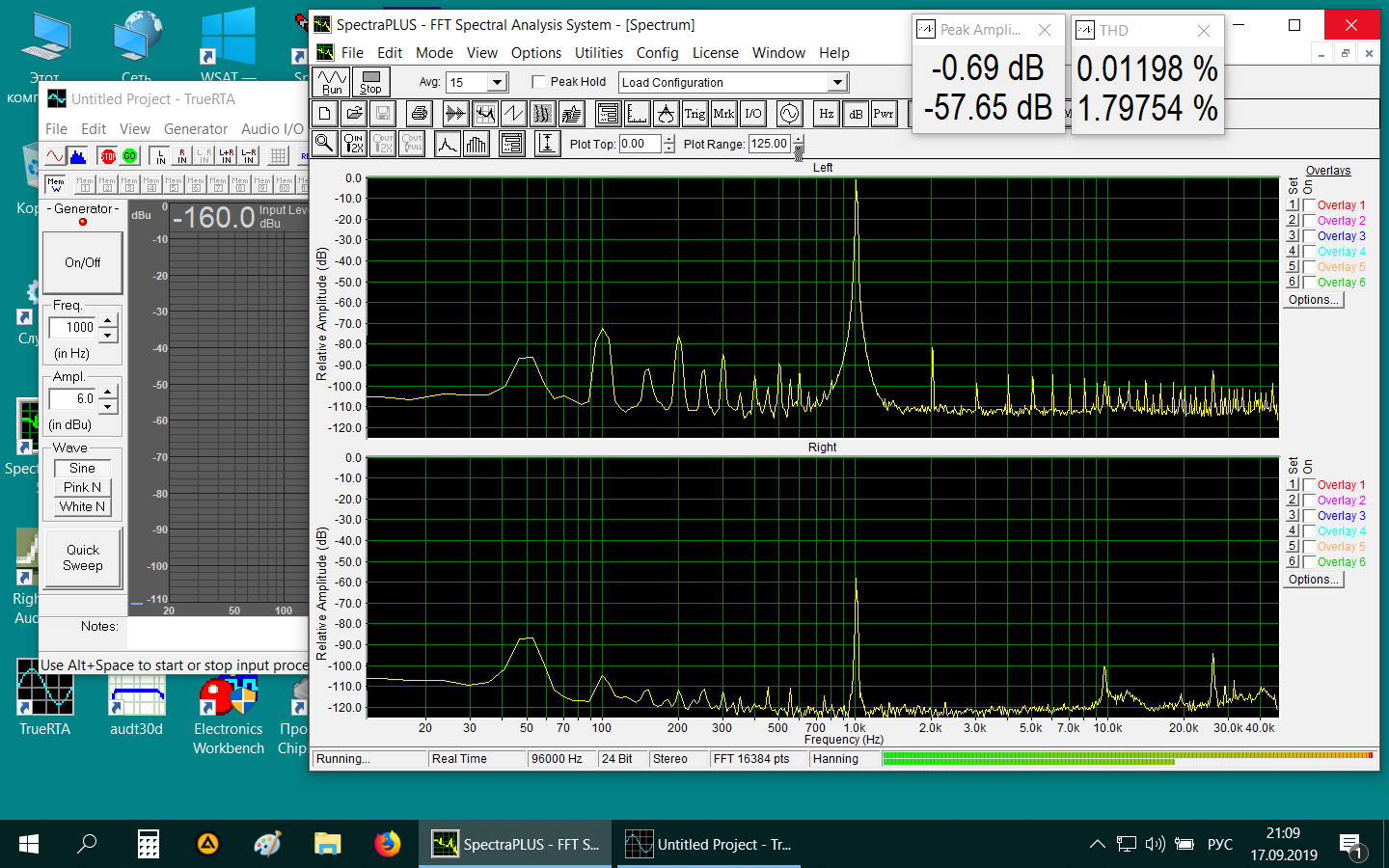Viewport: 1389px width, 868px height.
Task: Click the I/O toolbar button
Action: tap(752, 114)
